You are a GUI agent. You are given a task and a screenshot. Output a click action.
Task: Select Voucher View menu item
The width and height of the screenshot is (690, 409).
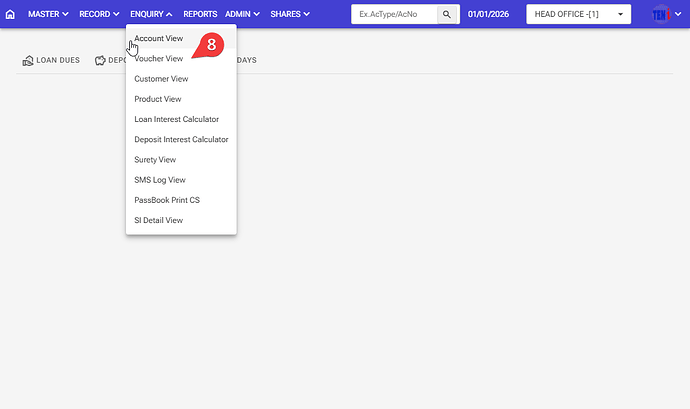[159, 59]
